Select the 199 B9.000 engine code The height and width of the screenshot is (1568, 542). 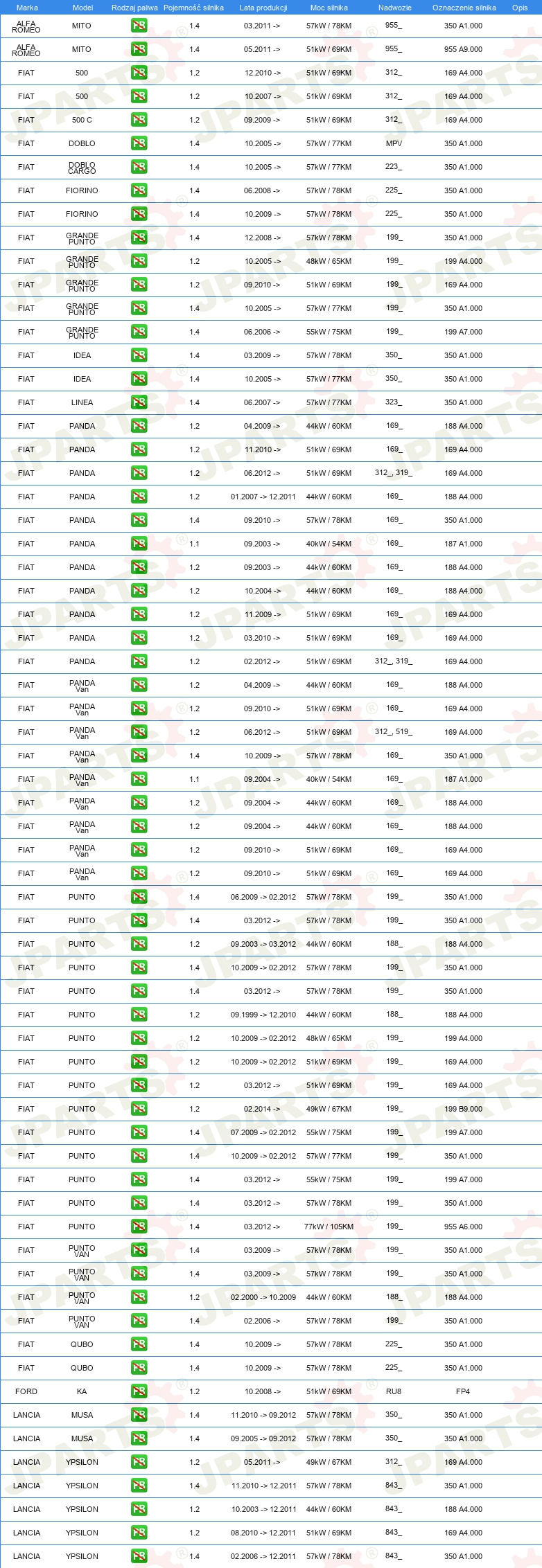(x=463, y=1109)
